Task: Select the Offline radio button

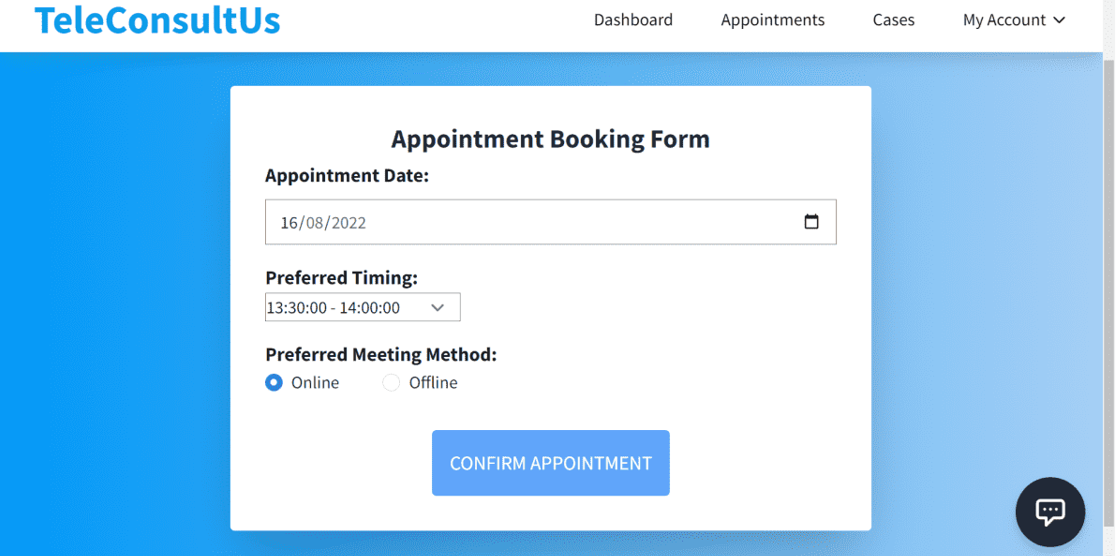Action: [391, 383]
